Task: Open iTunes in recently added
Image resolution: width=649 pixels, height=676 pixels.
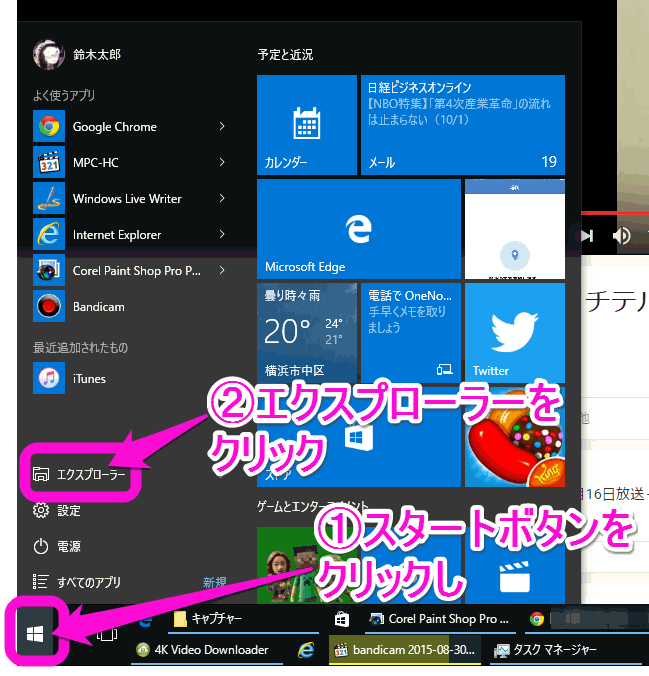Action: [x=88, y=379]
